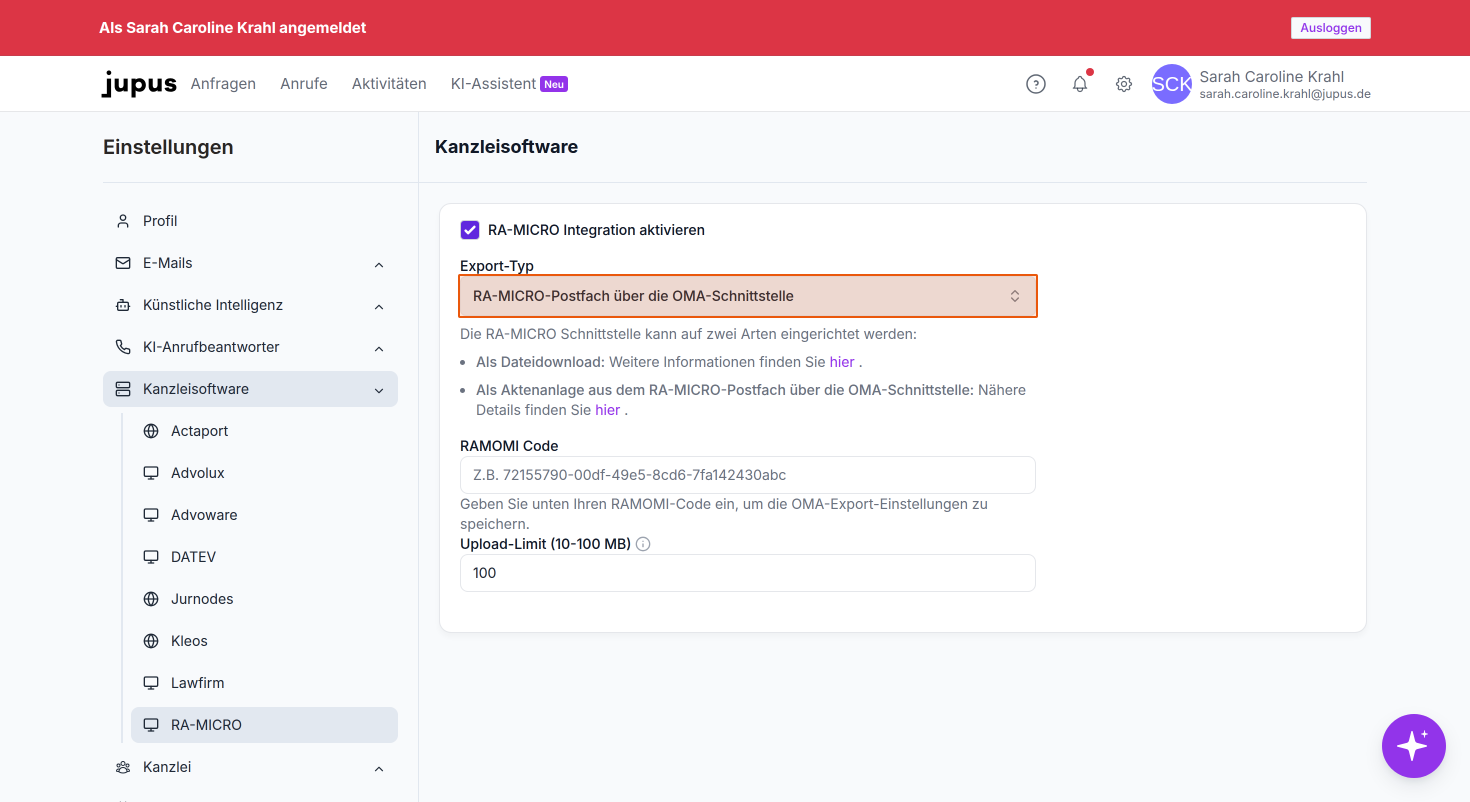1470x802 pixels.
Task: Select Kleos in the sidebar
Action: coord(264,641)
